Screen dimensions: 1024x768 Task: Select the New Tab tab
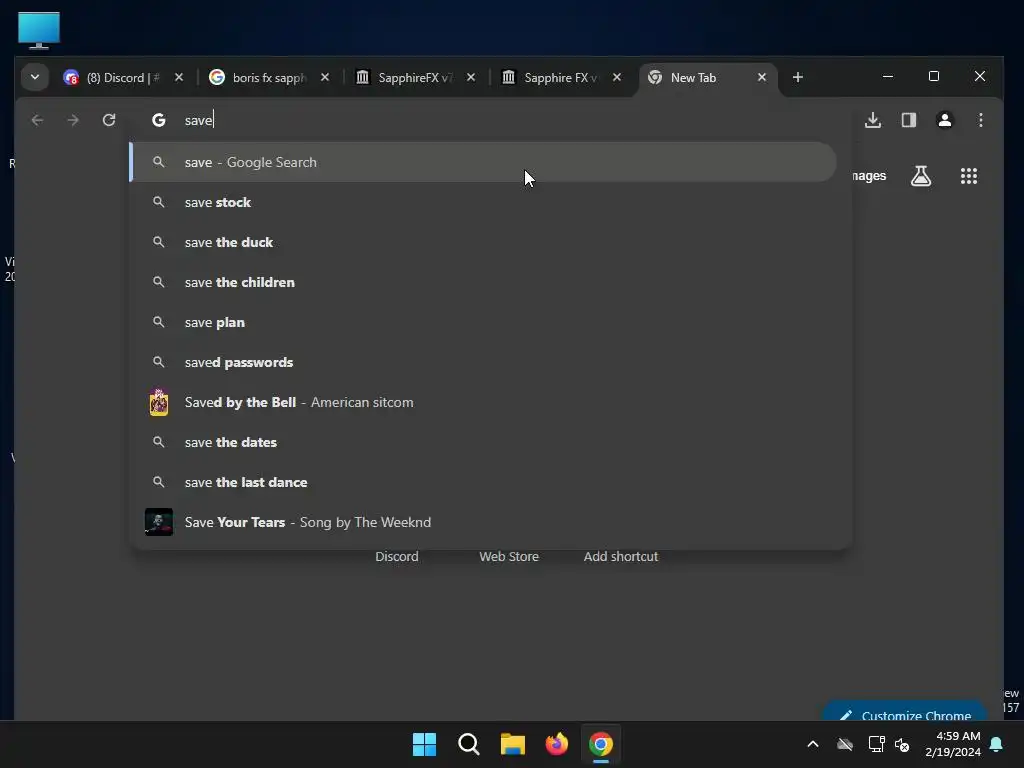pos(708,77)
